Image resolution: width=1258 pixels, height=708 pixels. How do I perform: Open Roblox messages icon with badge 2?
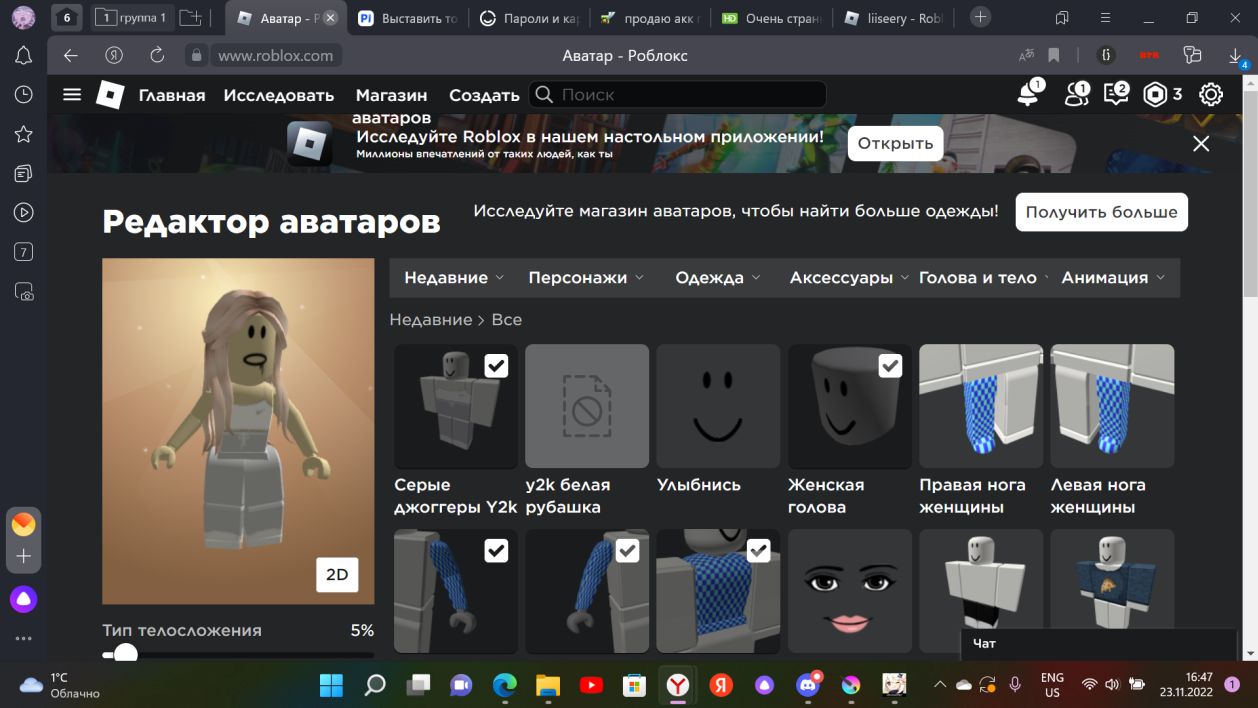click(1115, 94)
